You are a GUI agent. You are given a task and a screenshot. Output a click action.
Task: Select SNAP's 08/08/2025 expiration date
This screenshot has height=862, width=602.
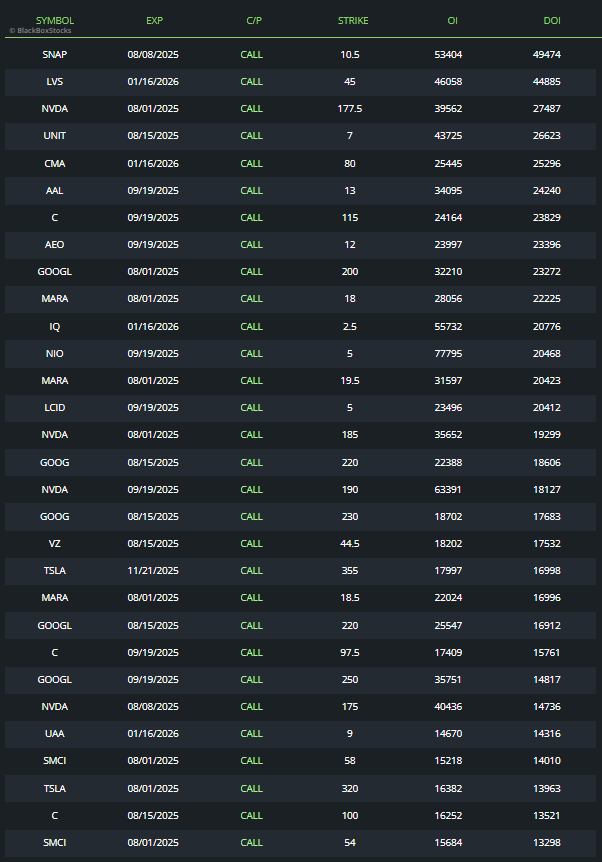coord(153,54)
